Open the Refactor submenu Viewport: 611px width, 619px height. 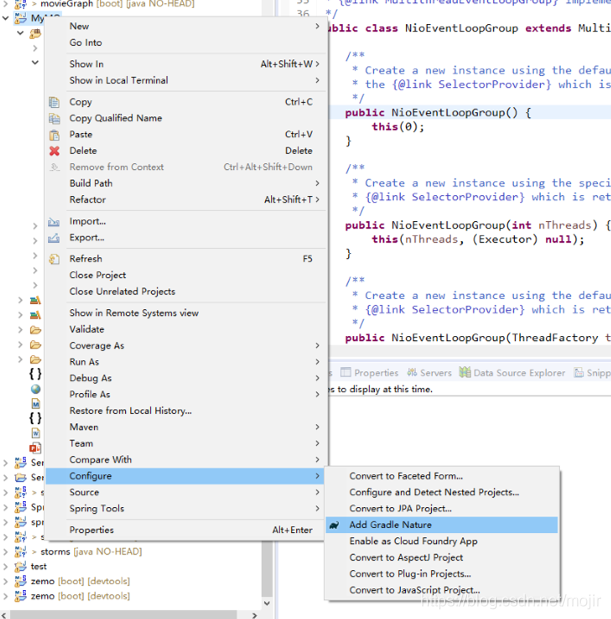186,200
